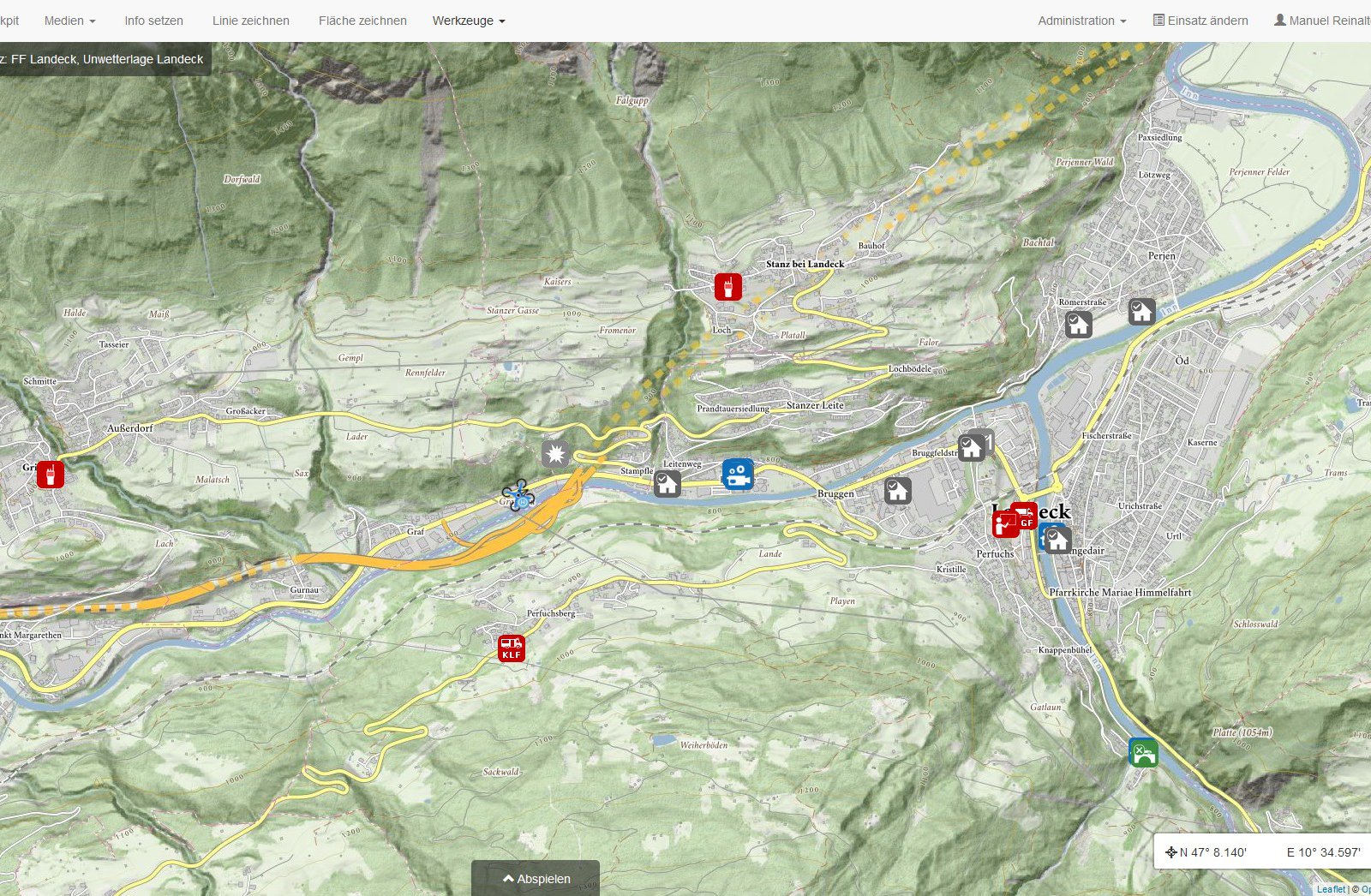1371x896 pixels.
Task: Select the blue drone marker near Graf
Action: point(518,495)
